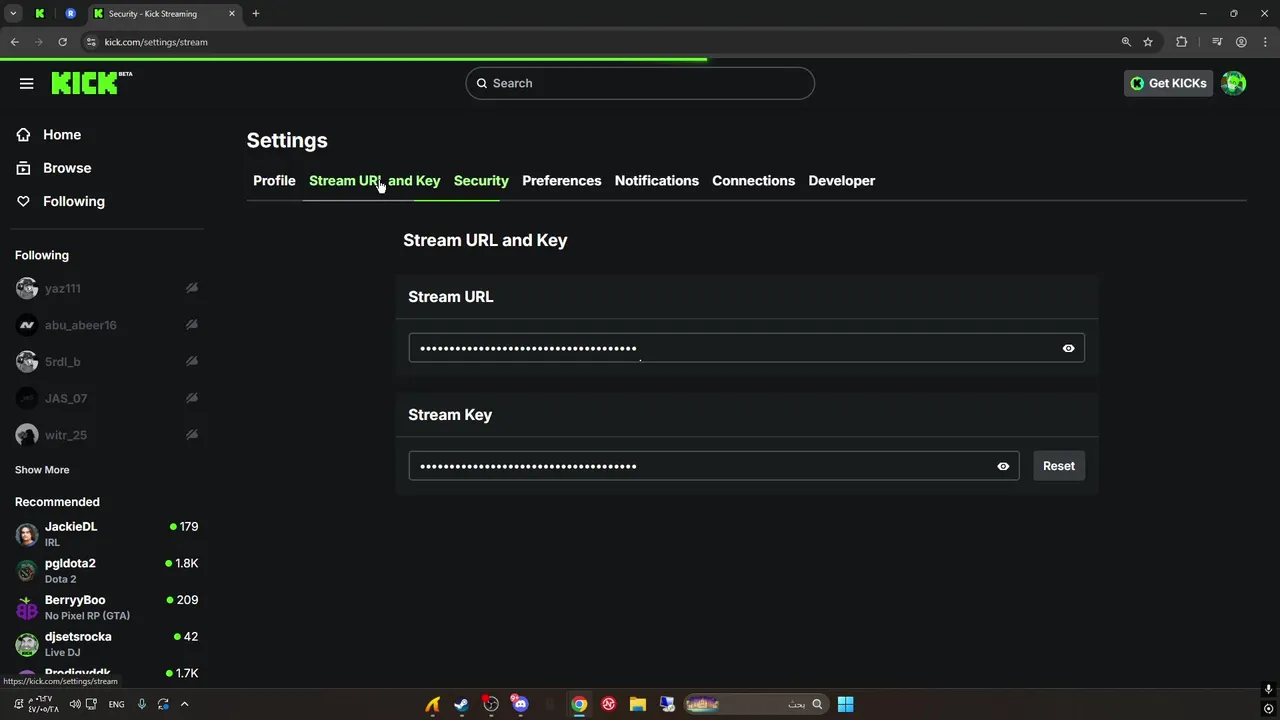This screenshot has height=720, width=1280.
Task: Click the address bar URL
Action: 156,42
